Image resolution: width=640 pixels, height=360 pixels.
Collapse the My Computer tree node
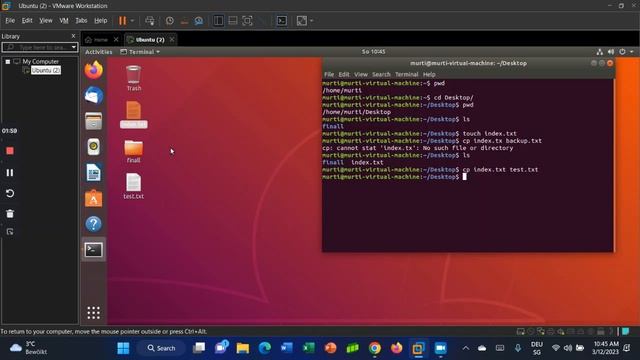(x=8, y=62)
